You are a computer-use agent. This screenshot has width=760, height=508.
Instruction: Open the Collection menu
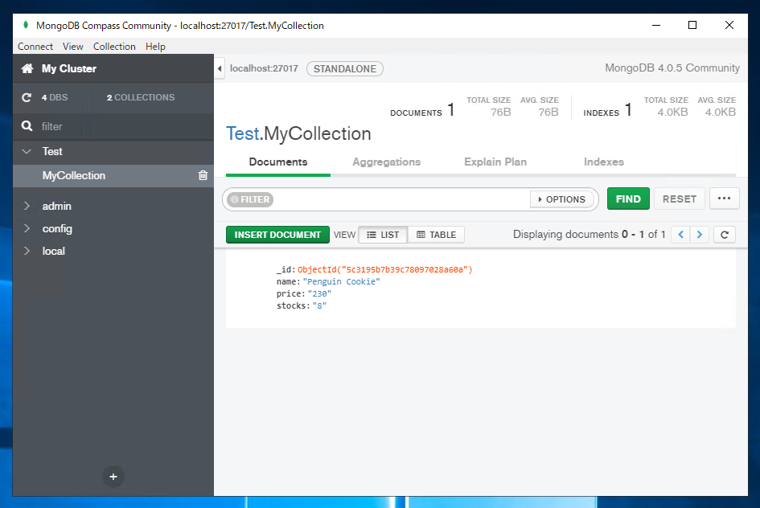click(114, 47)
